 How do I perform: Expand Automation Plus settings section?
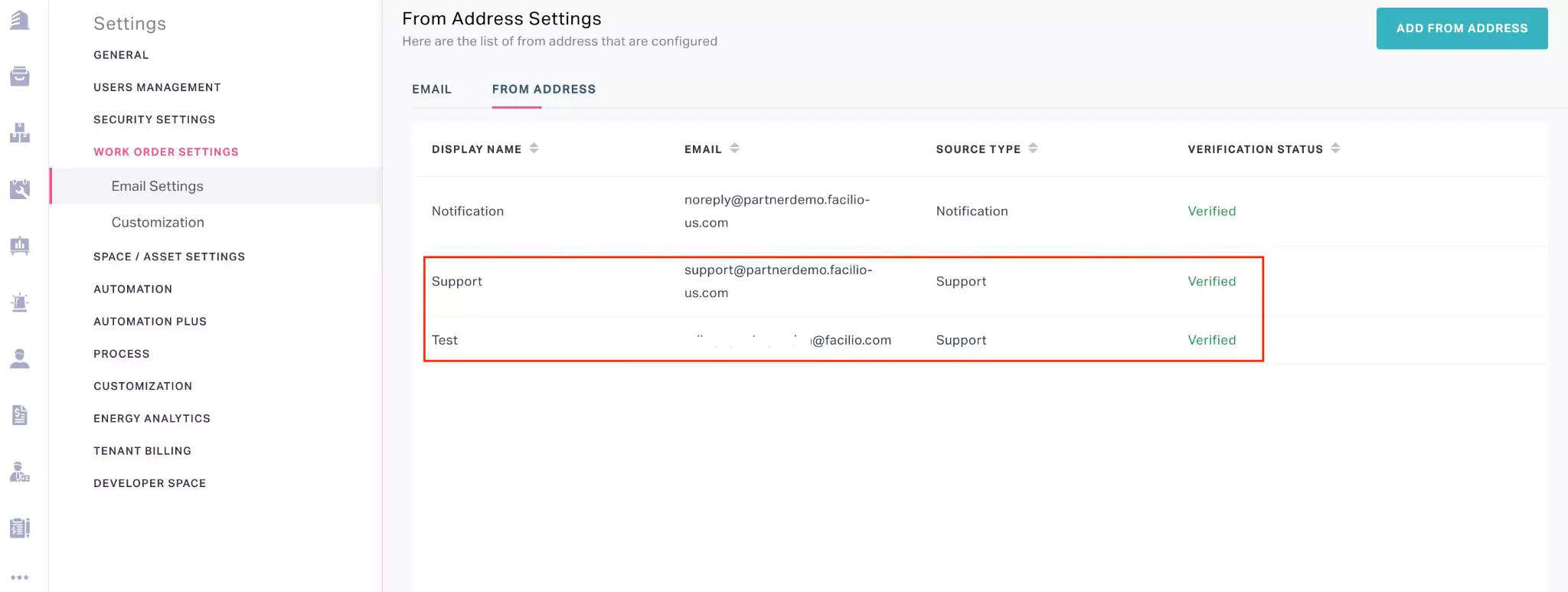150,322
